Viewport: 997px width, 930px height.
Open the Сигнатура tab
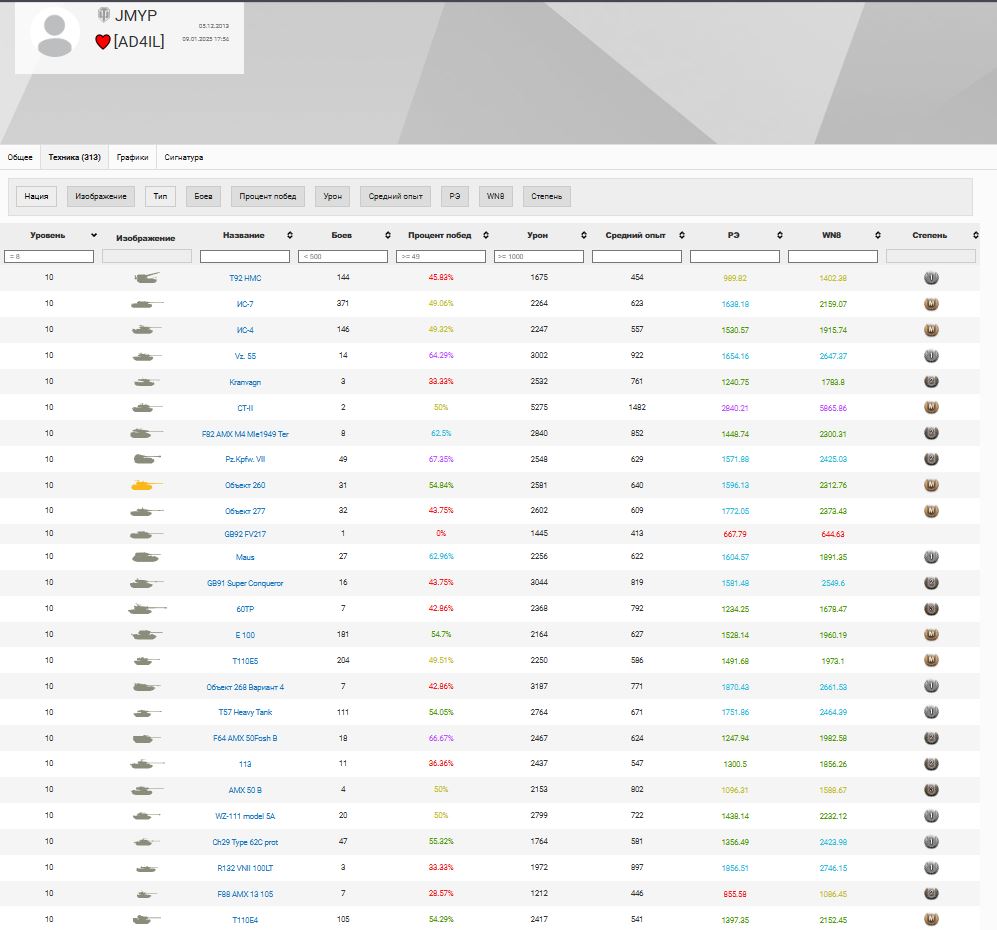[184, 157]
